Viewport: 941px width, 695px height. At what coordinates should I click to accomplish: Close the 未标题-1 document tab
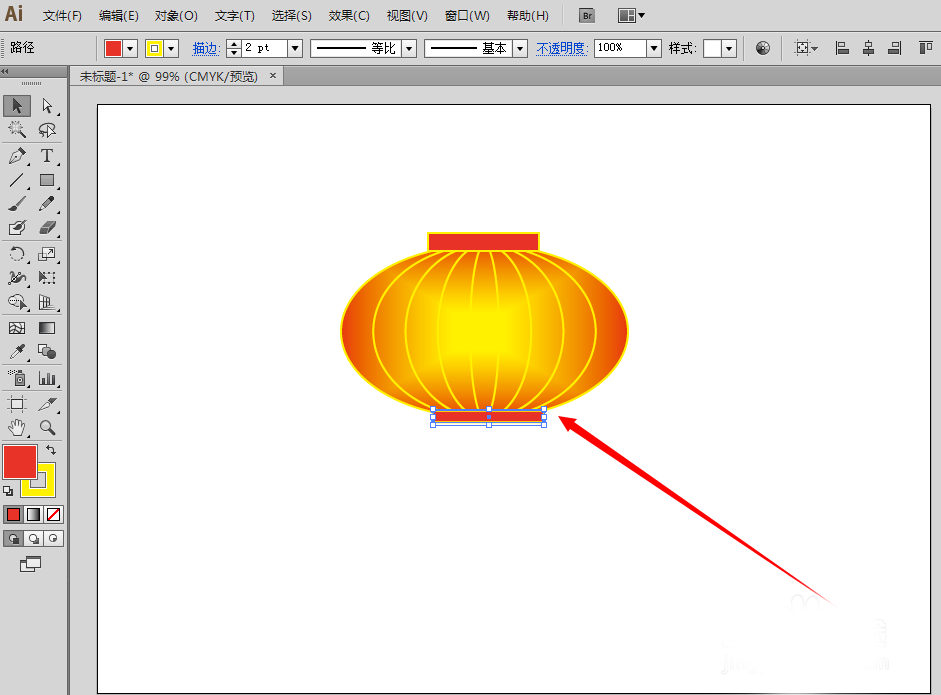(272, 76)
